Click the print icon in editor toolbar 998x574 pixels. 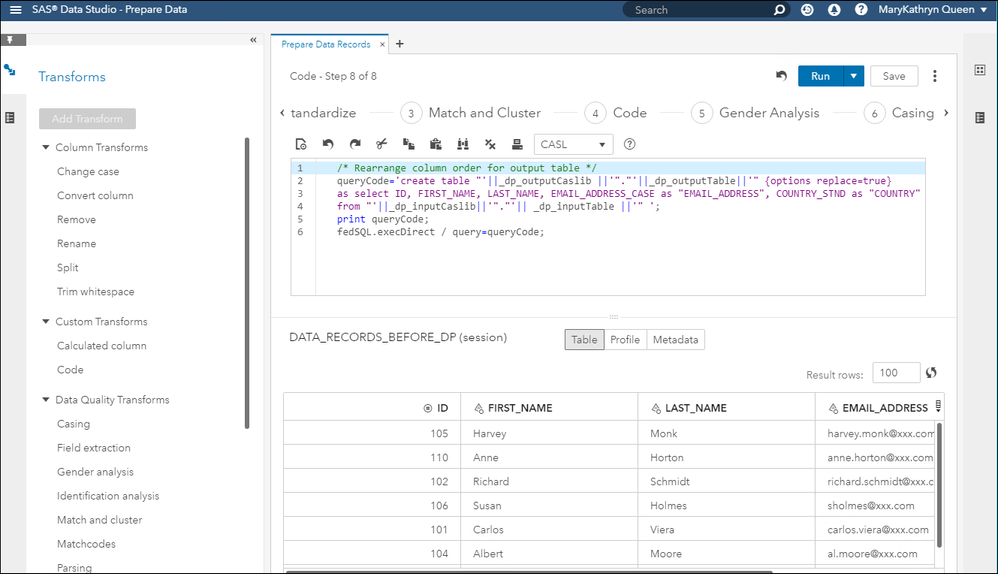(x=517, y=144)
